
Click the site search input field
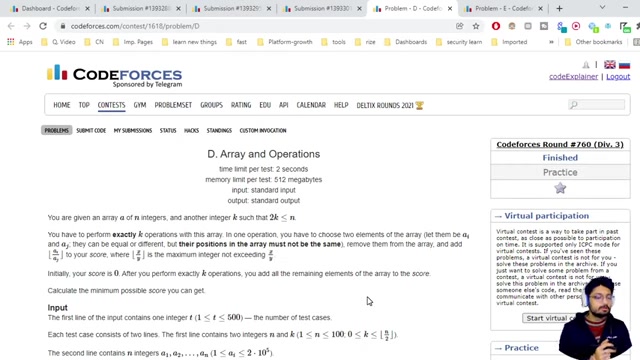click(x=597, y=105)
